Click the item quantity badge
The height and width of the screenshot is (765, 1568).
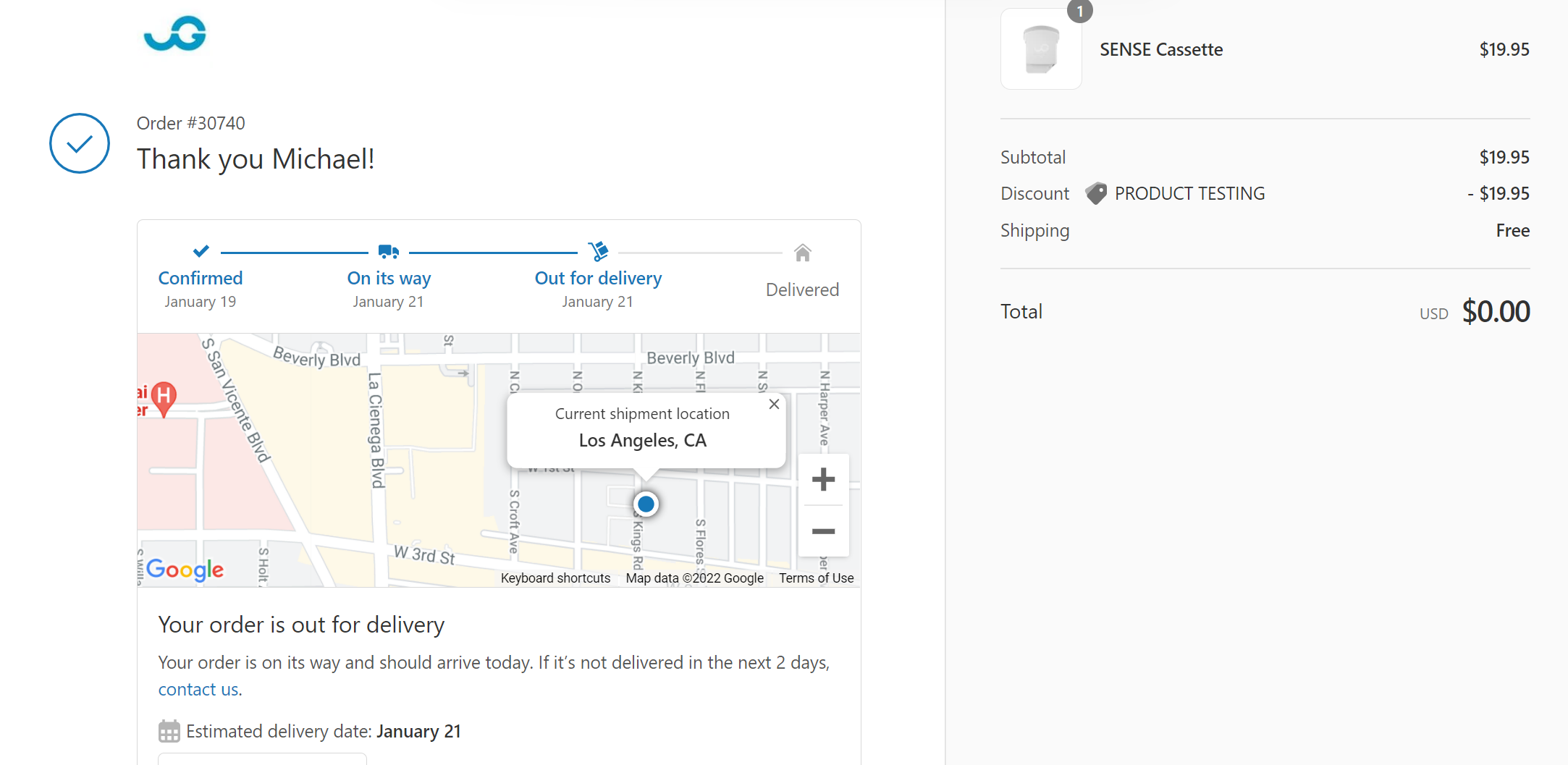[x=1079, y=11]
